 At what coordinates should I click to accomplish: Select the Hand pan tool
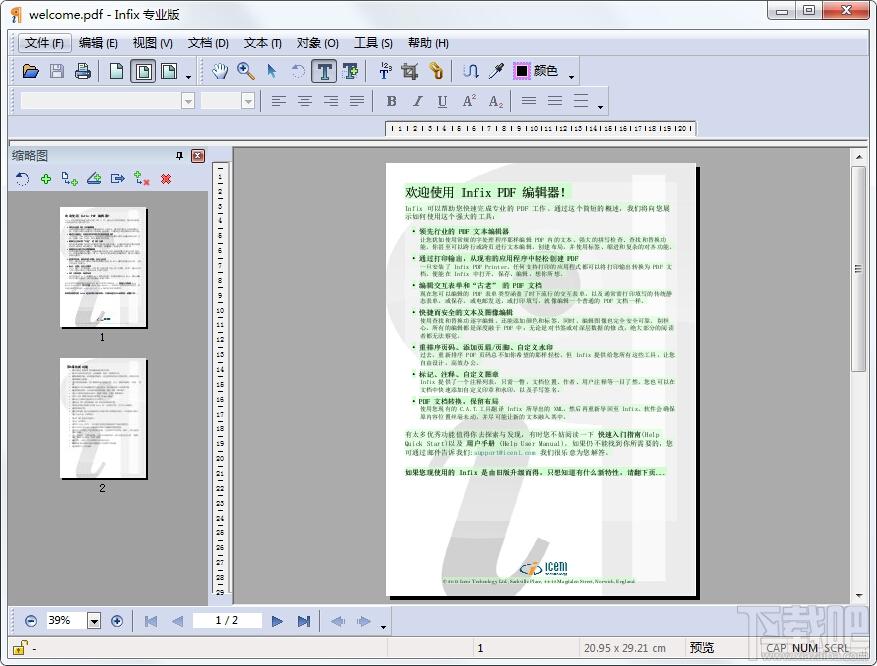[220, 71]
